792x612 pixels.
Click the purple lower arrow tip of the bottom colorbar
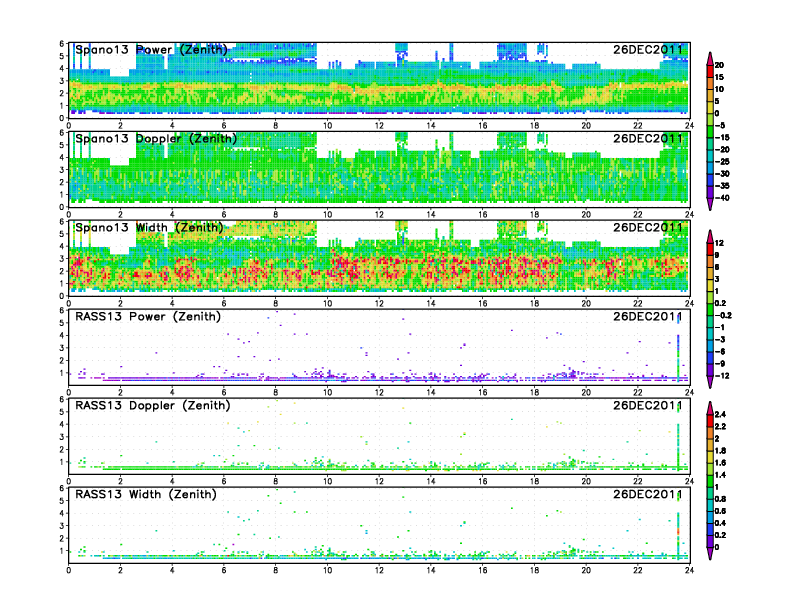pos(710,554)
